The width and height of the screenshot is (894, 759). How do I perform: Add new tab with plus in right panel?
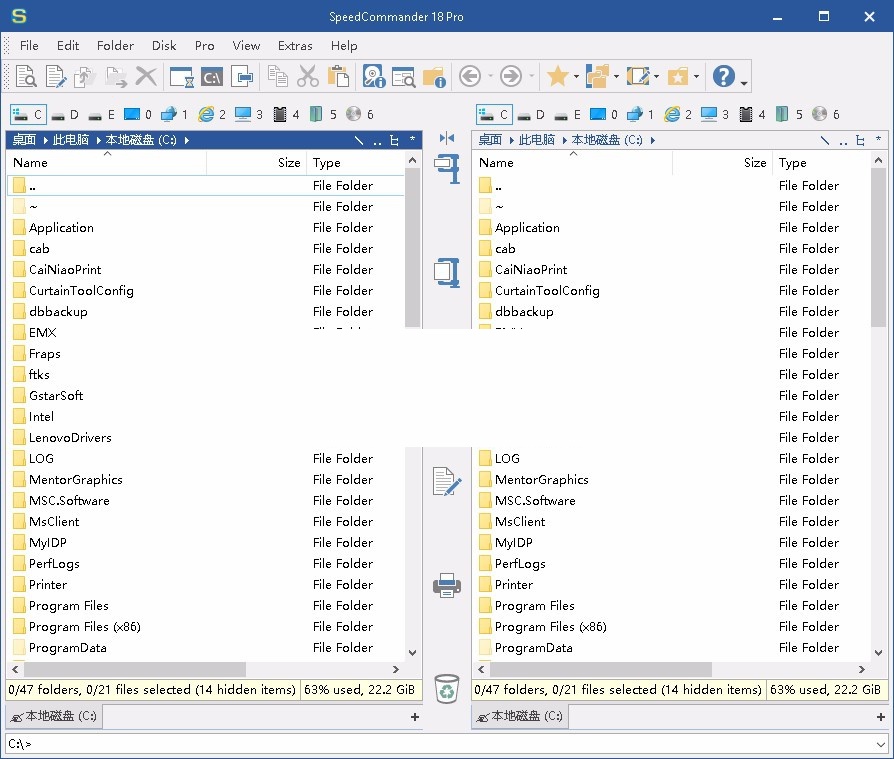click(880, 716)
